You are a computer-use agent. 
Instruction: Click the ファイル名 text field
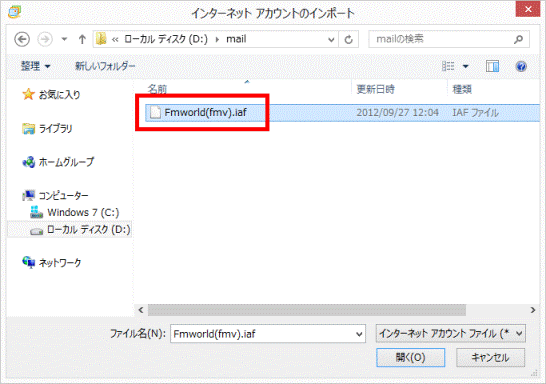[267, 334]
